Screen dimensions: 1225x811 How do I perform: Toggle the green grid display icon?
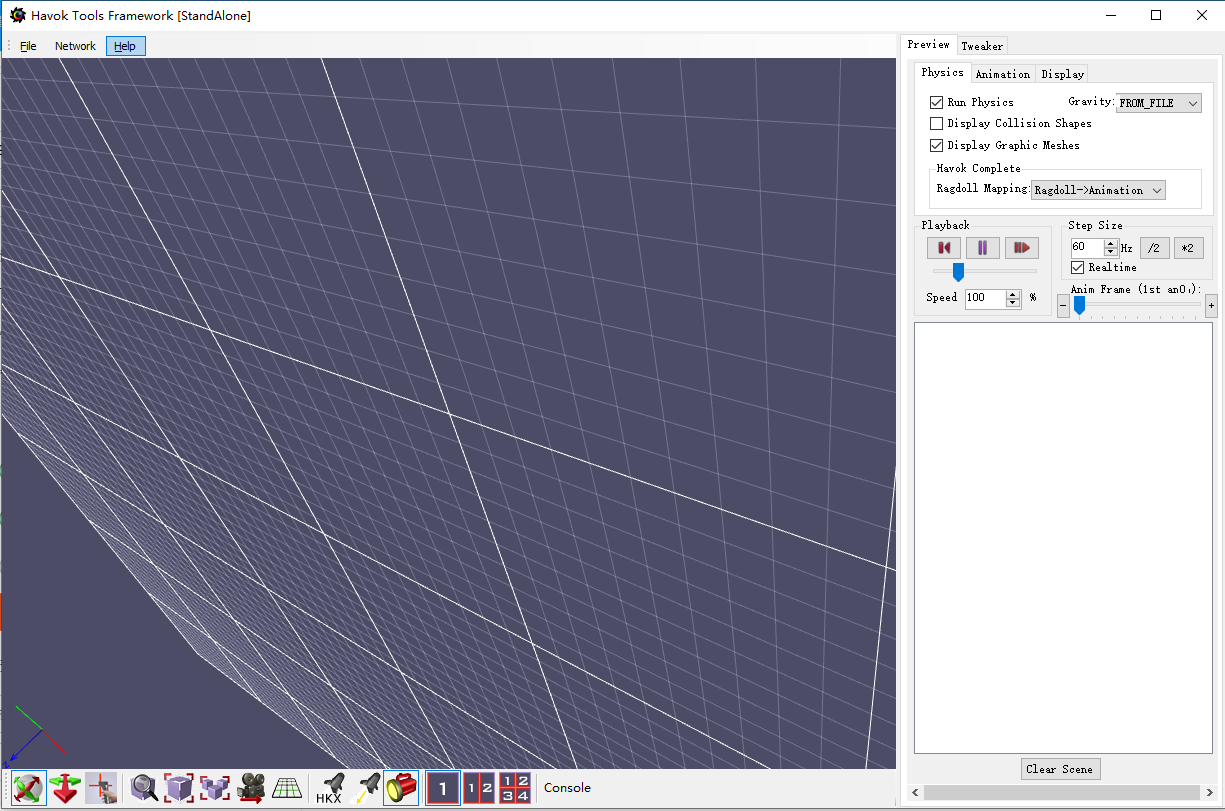coord(287,788)
